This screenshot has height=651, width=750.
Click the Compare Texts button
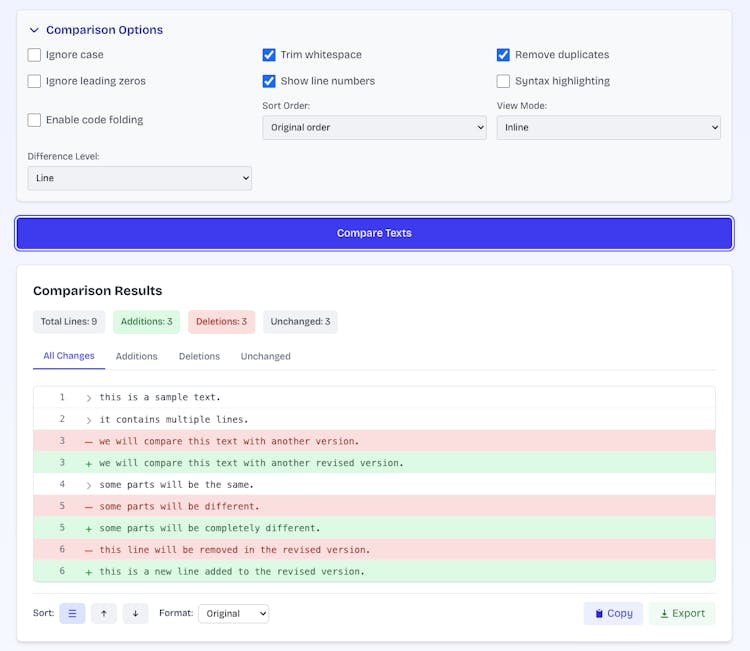coord(374,233)
